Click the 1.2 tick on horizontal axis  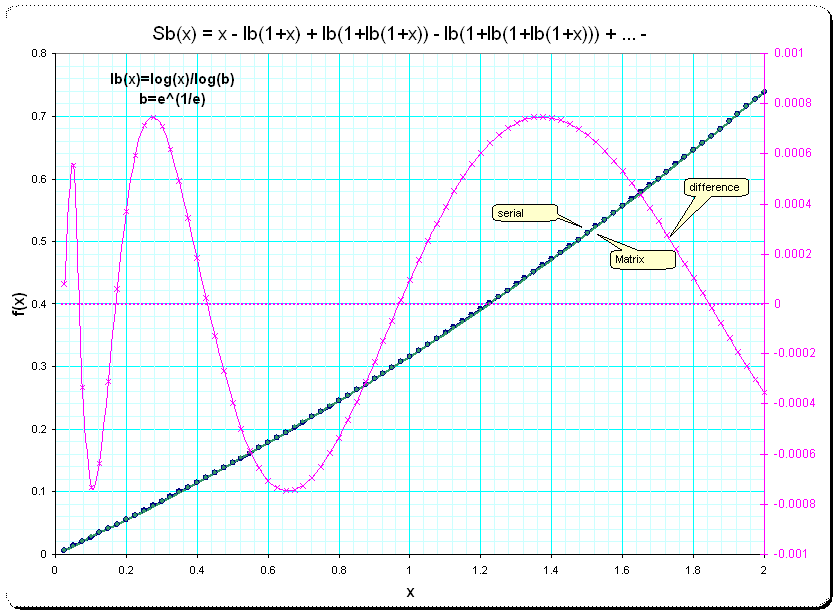click(480, 568)
